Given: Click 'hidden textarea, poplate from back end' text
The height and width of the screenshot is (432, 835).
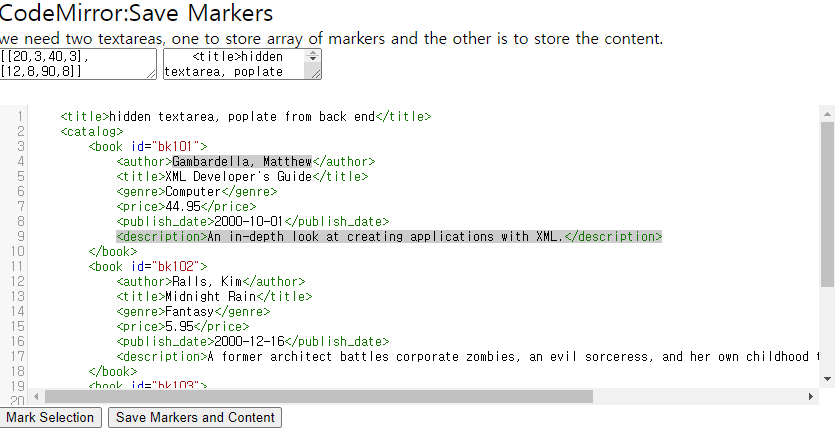Looking at the screenshot, I should [x=242, y=117].
